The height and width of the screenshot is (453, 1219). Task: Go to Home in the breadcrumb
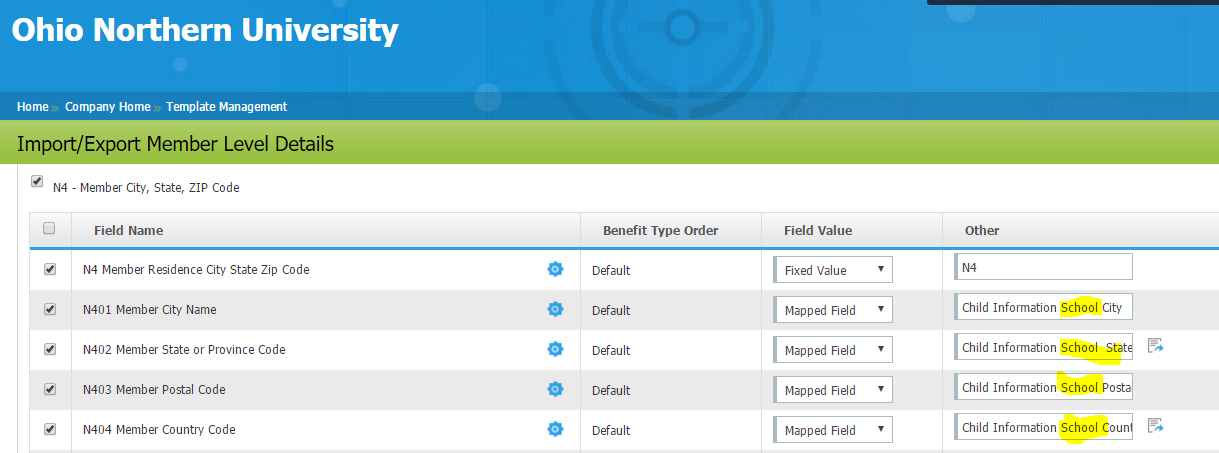point(32,107)
